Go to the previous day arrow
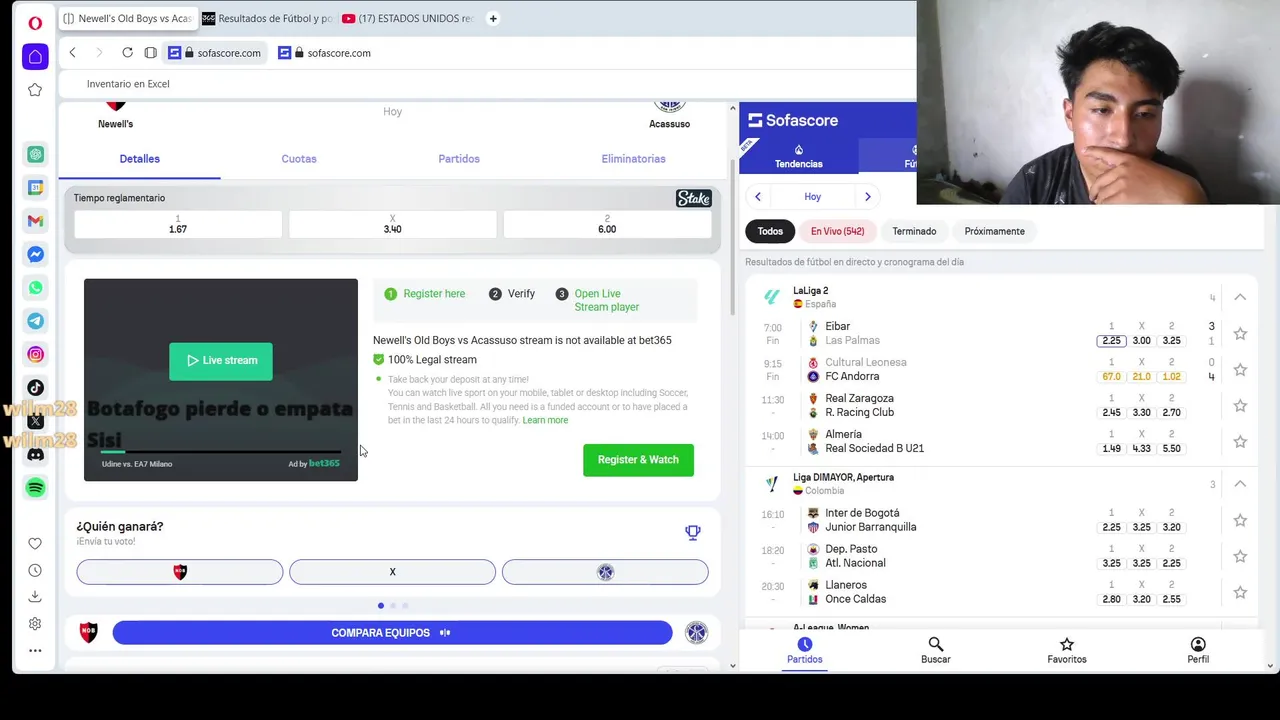Viewport: 1280px width, 720px height. coord(758,197)
